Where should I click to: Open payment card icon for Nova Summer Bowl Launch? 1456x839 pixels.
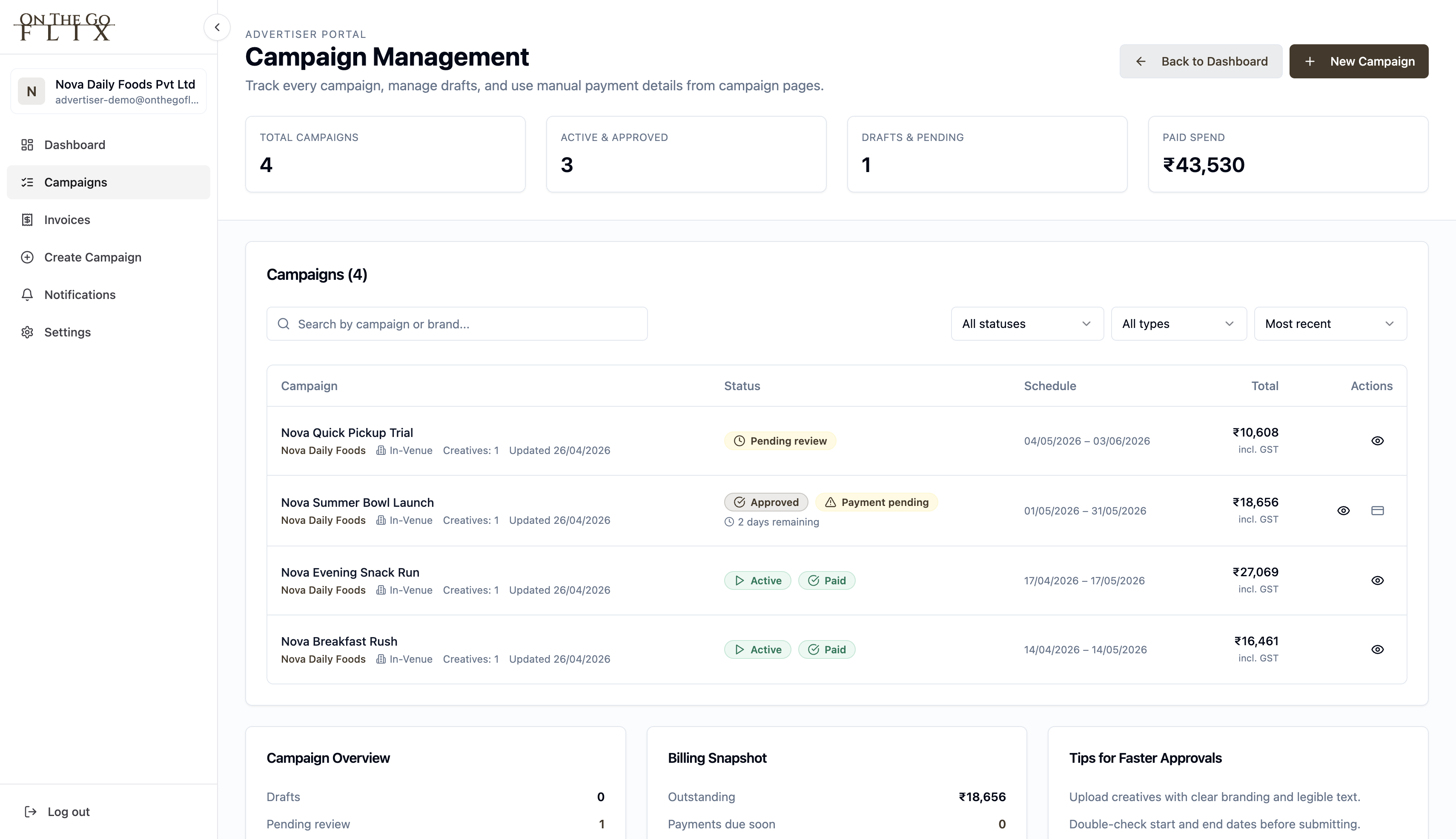click(x=1377, y=511)
